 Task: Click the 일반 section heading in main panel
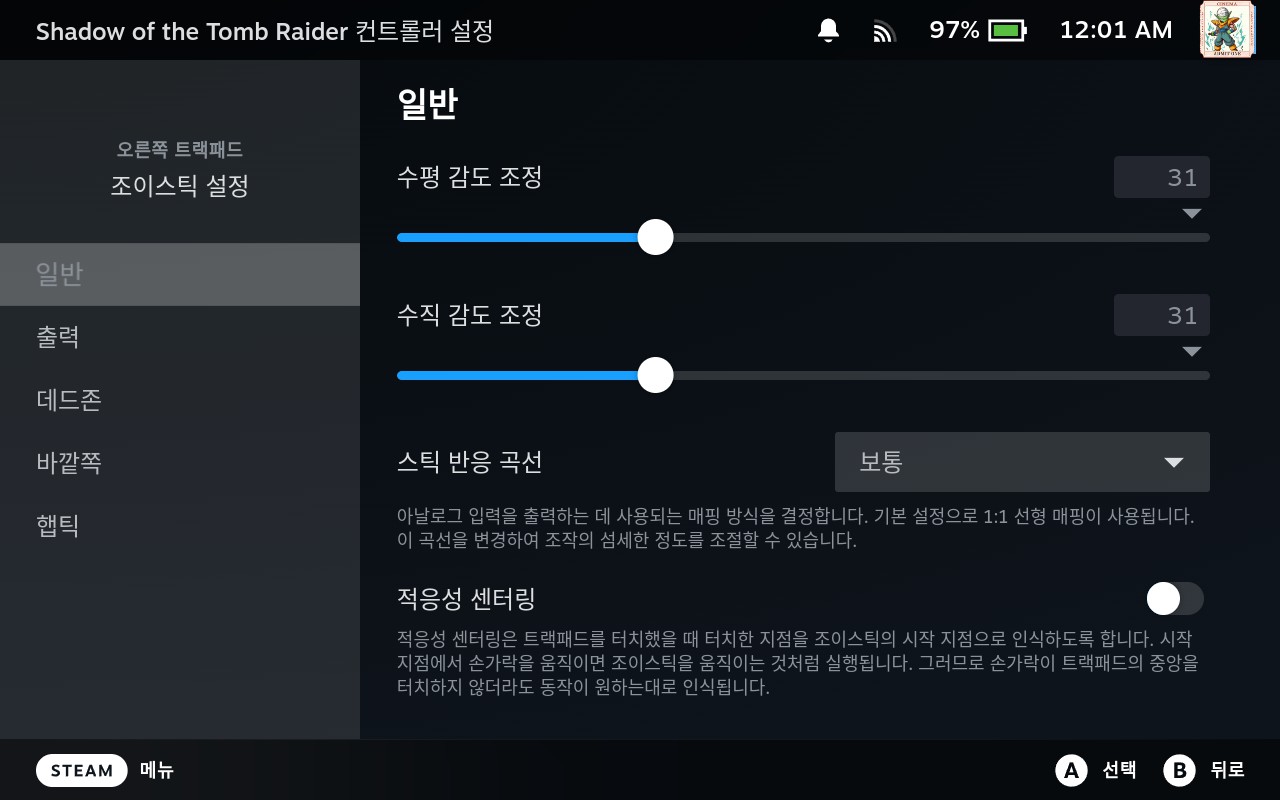[x=427, y=104]
